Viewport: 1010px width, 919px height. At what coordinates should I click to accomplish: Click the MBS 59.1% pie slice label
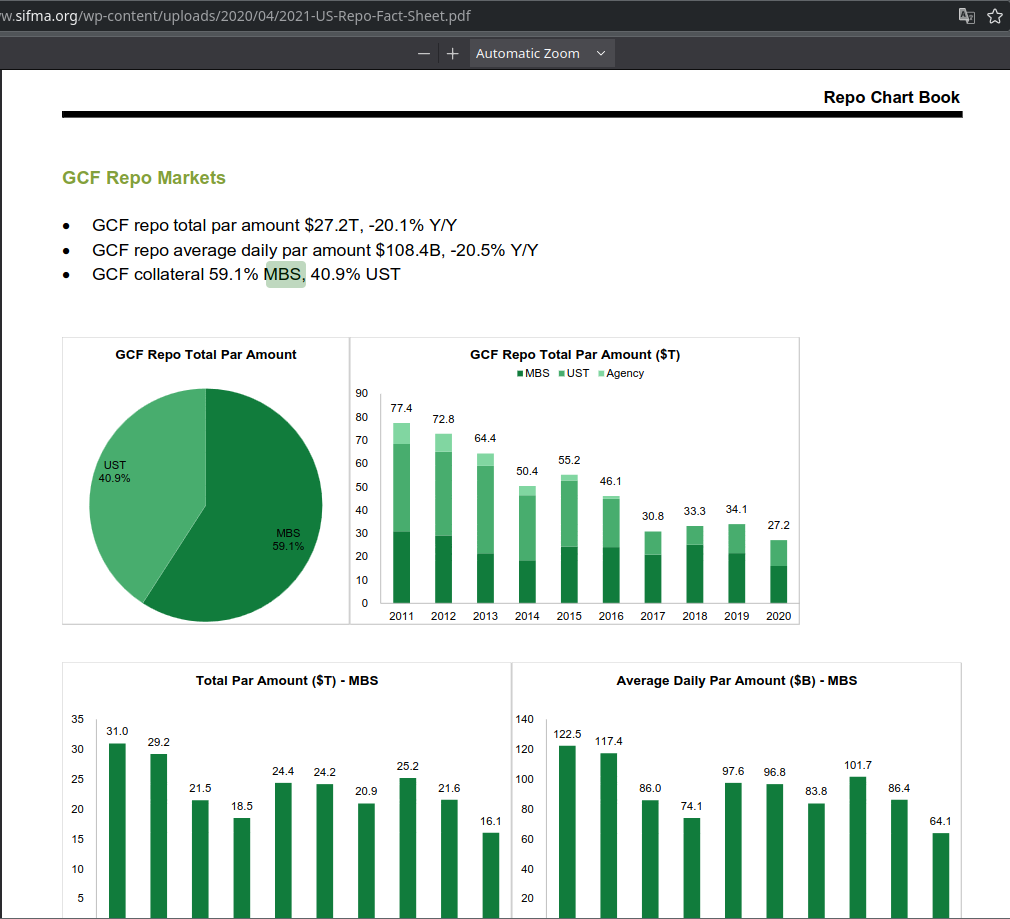pyautogui.click(x=288, y=540)
